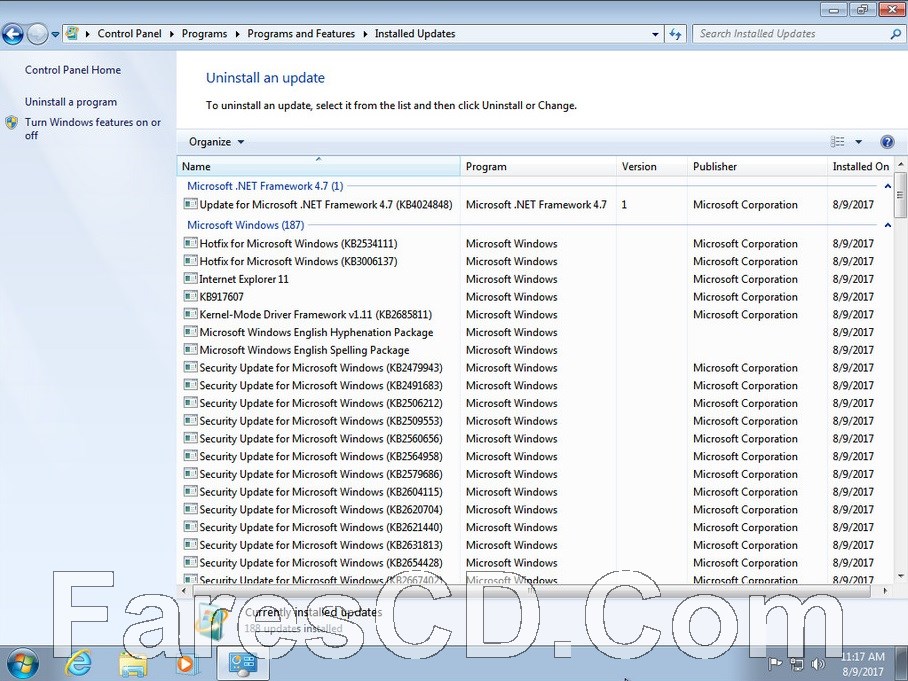Click the horizontal scrollbar of the updates list
The width and height of the screenshot is (908, 681).
(531, 591)
